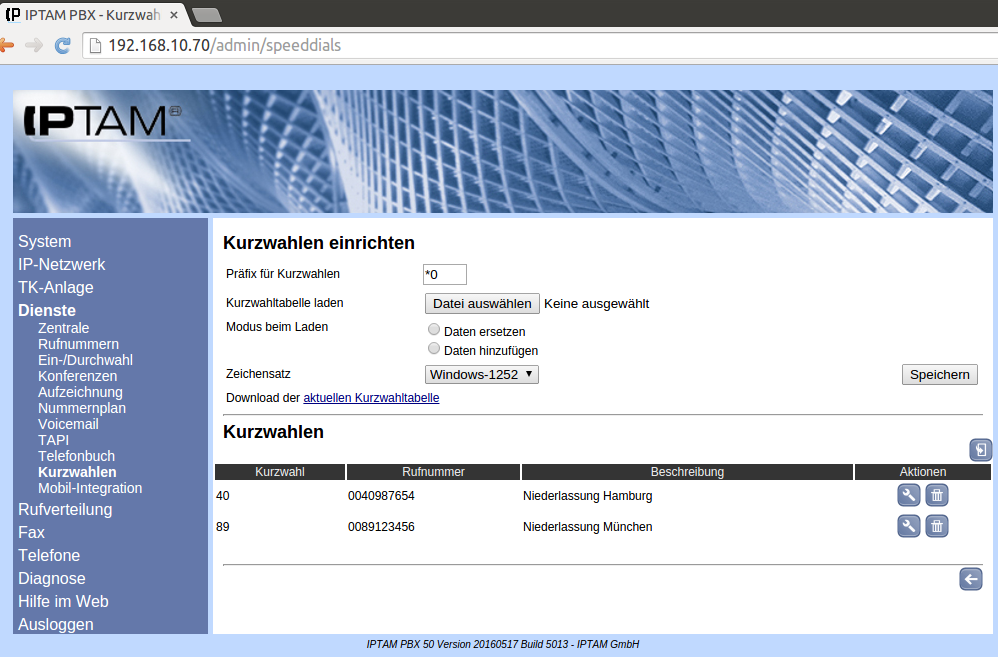Click the 'Datei auswählen' file chooser button
Image resolution: width=998 pixels, height=657 pixels.
click(482, 303)
